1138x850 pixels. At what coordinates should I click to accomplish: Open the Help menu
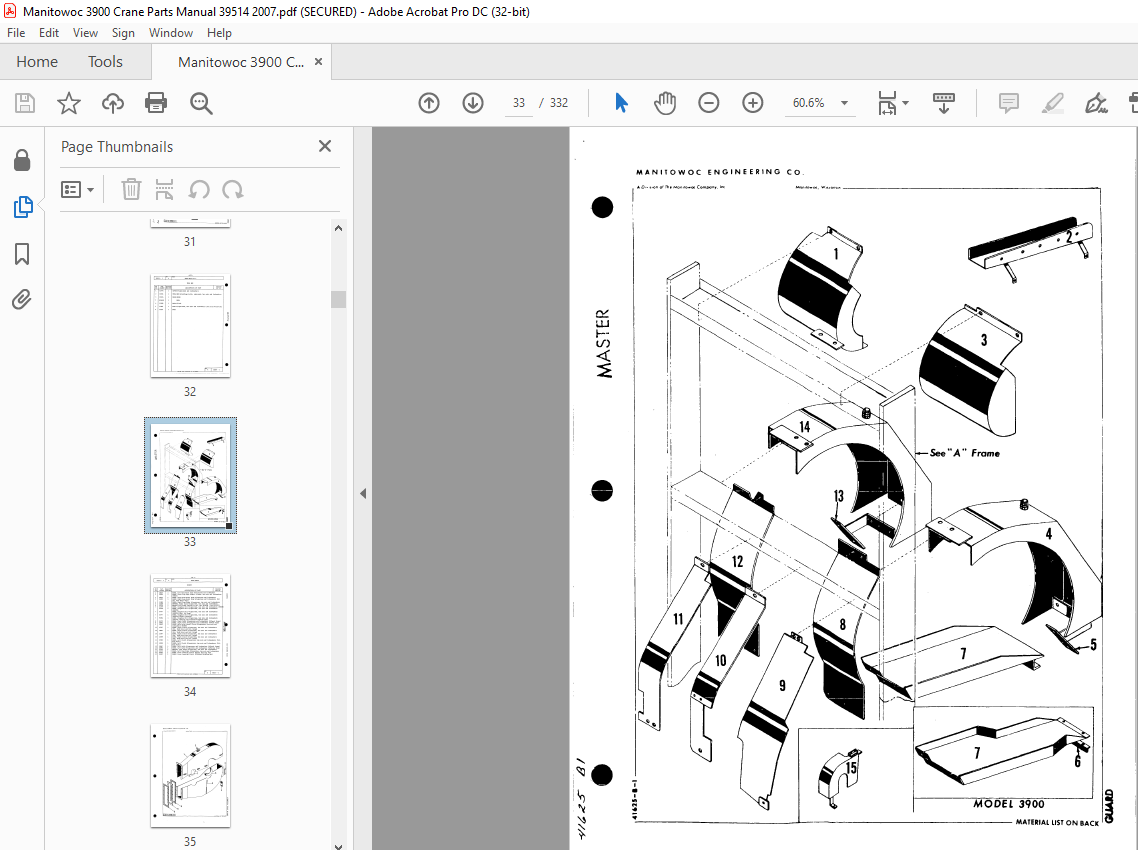219,33
